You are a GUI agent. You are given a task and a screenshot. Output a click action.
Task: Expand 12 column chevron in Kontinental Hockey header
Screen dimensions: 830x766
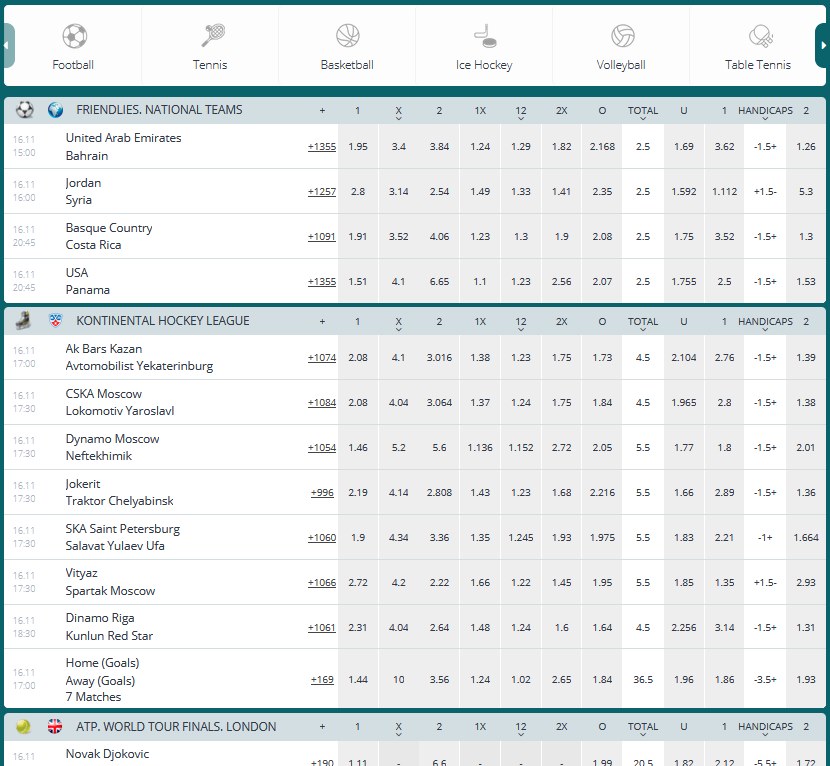pyautogui.click(x=521, y=329)
